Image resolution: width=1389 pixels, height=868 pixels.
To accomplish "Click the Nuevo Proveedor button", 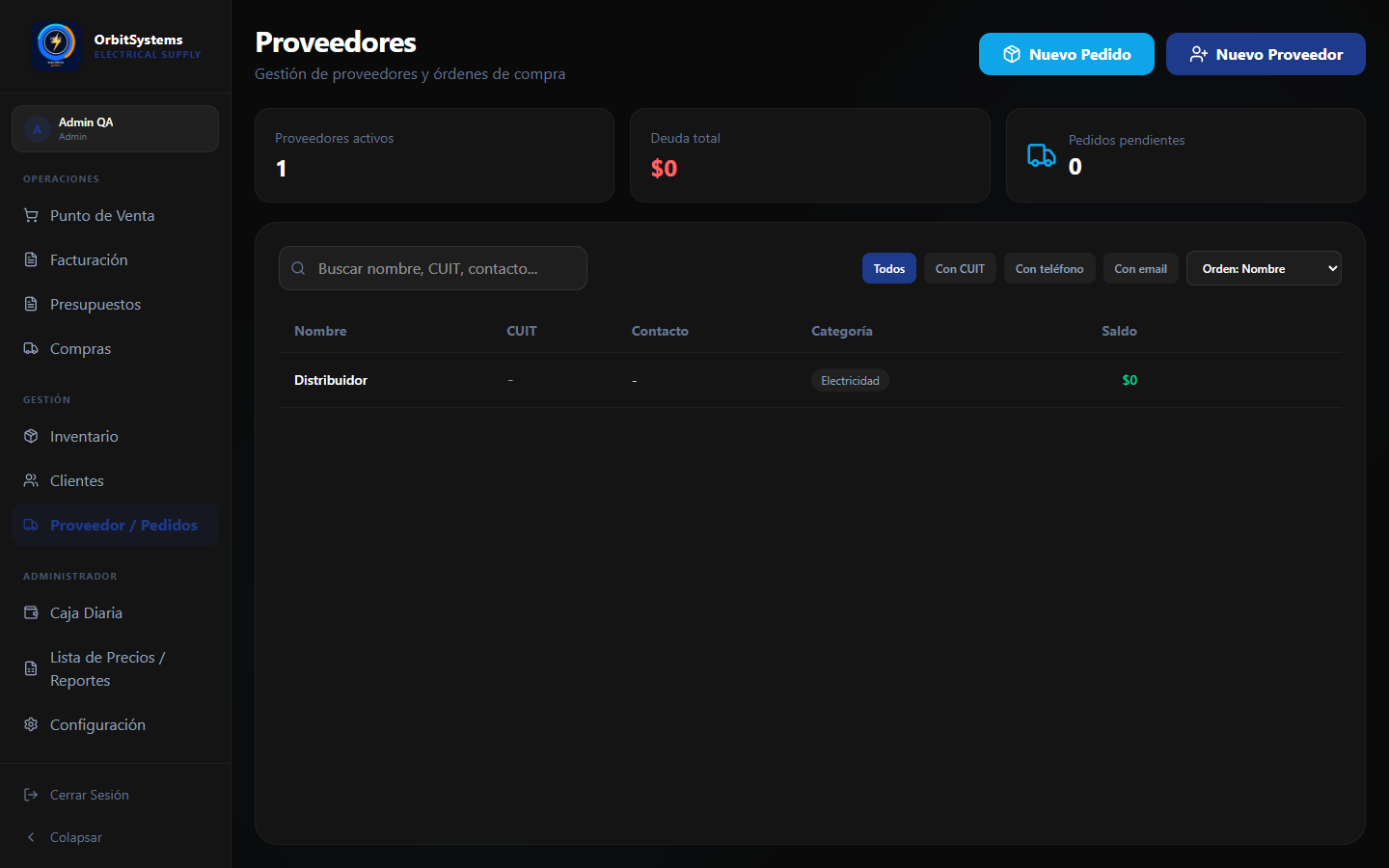I will (1266, 54).
